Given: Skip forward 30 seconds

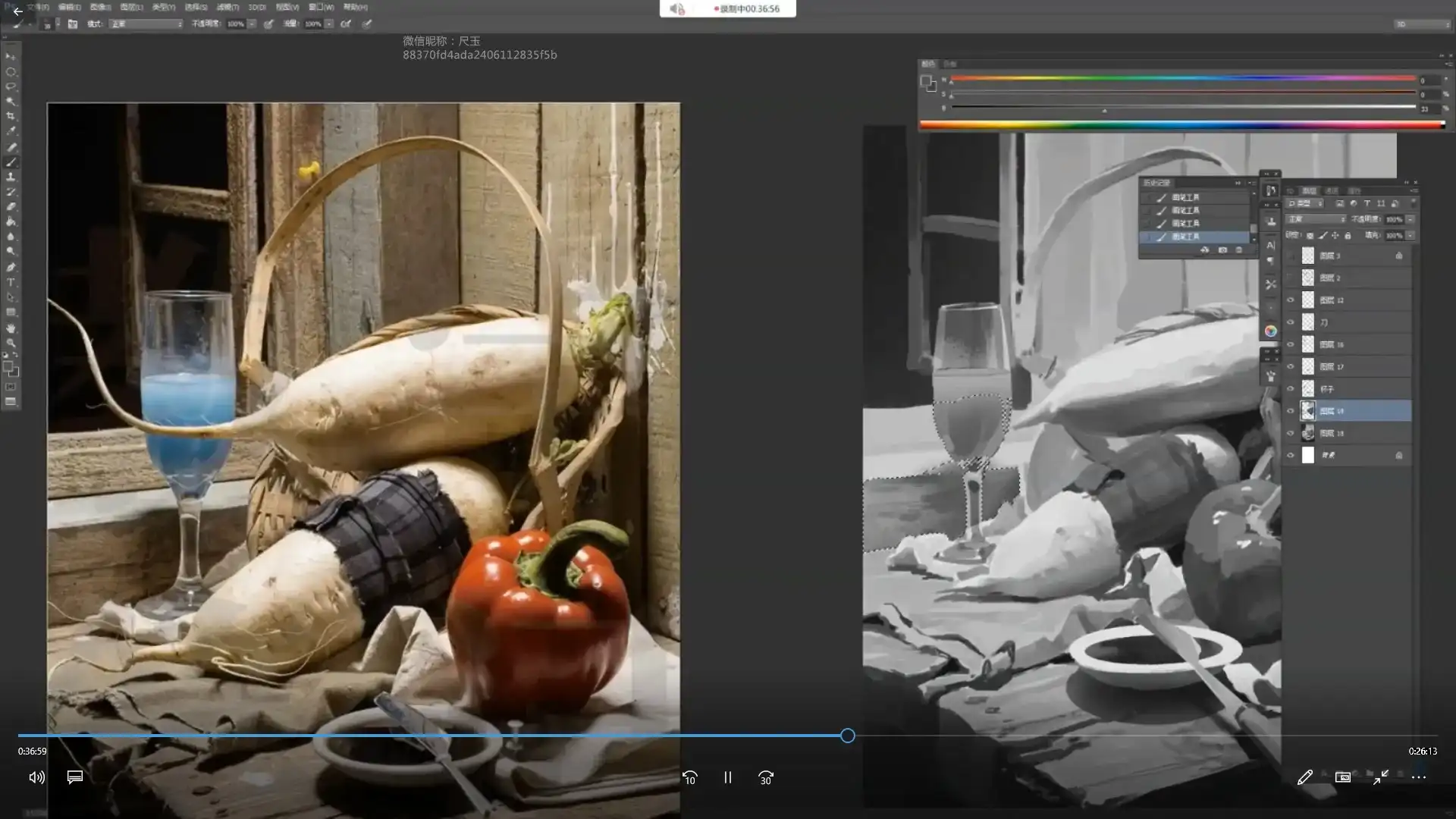Looking at the screenshot, I should [x=766, y=777].
